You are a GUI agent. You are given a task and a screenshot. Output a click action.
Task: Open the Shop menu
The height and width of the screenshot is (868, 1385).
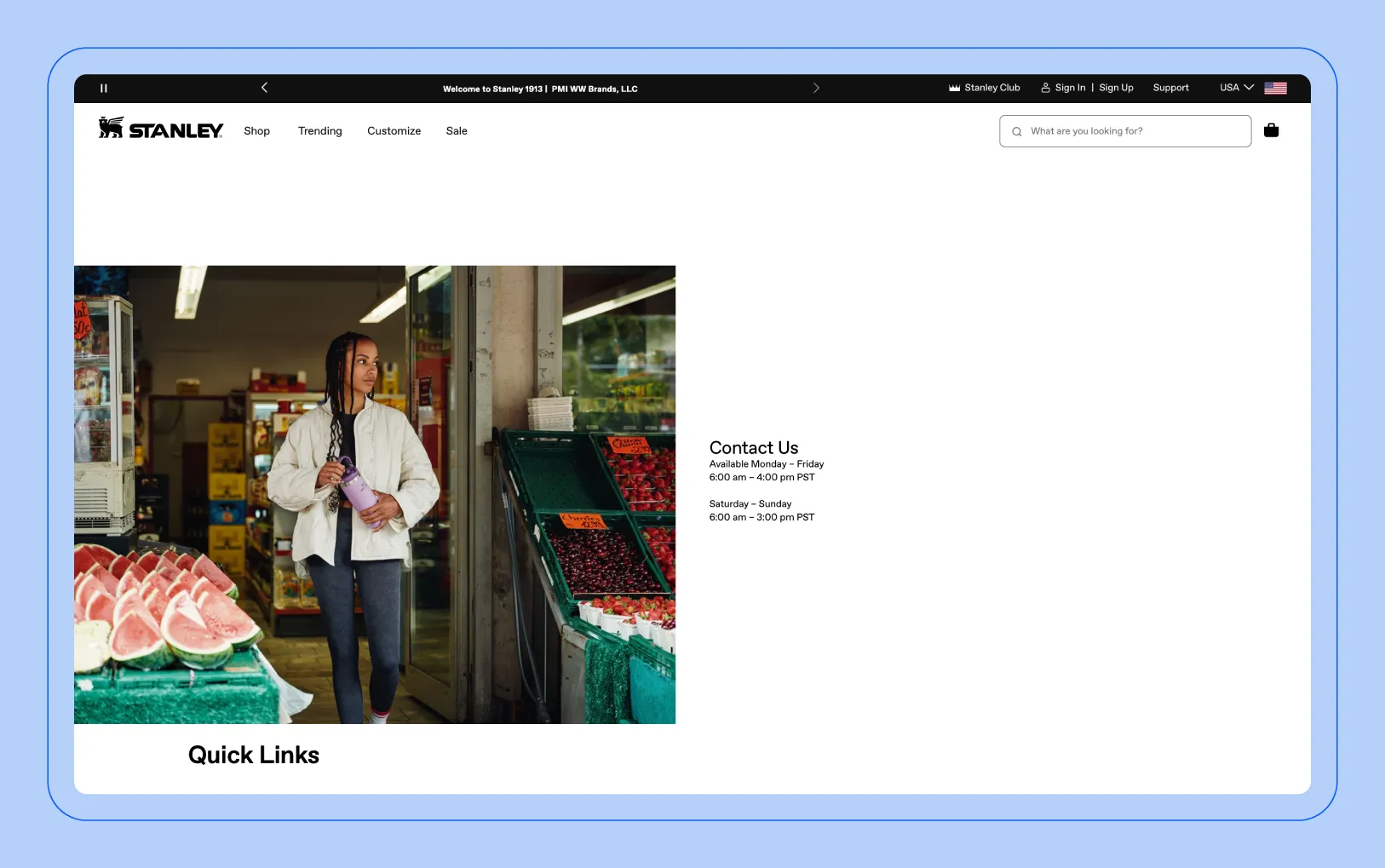click(x=256, y=131)
